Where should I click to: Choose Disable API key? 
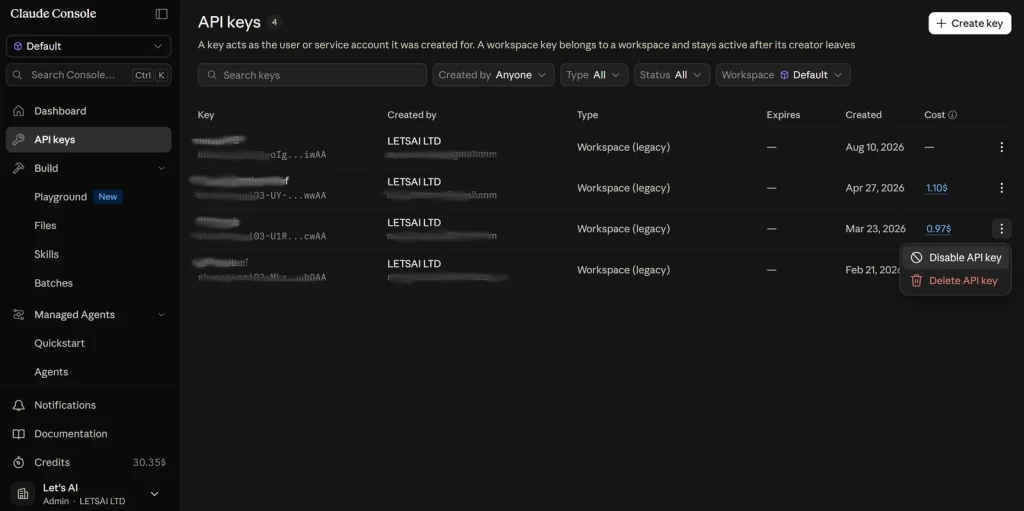click(x=955, y=257)
